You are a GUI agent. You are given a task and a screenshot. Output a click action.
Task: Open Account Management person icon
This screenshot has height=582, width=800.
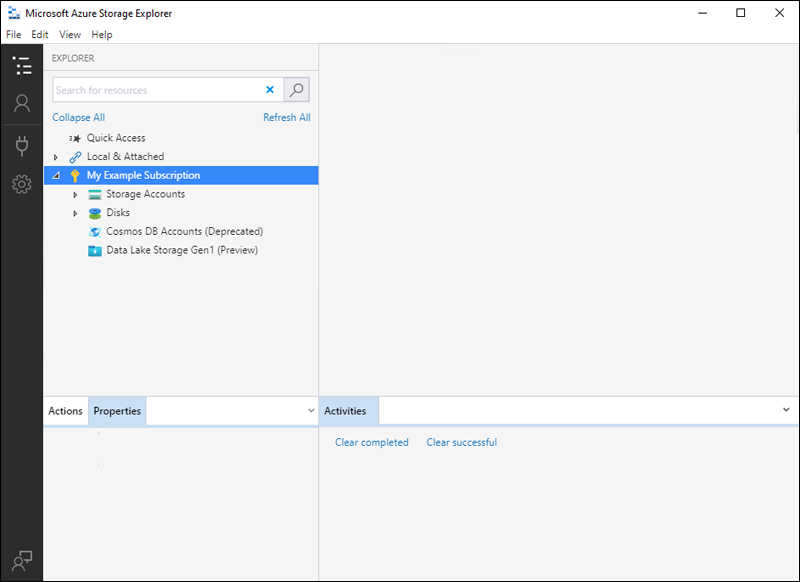click(x=22, y=104)
